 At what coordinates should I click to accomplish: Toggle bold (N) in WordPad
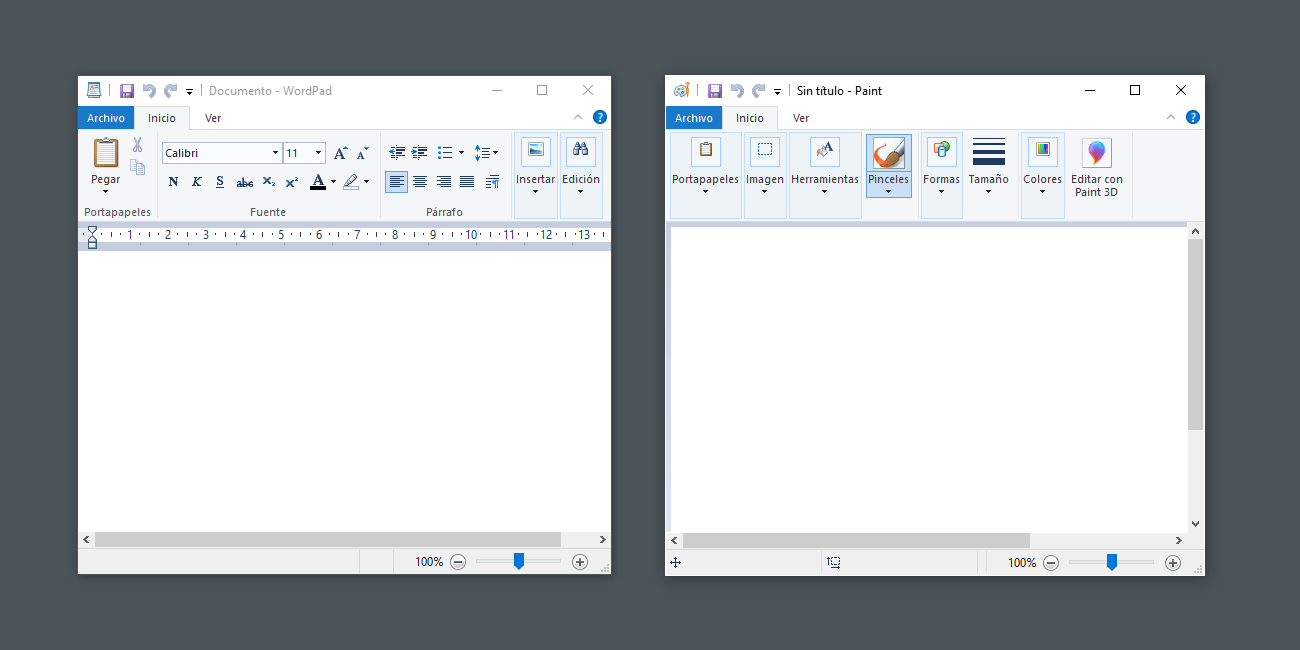pos(173,182)
